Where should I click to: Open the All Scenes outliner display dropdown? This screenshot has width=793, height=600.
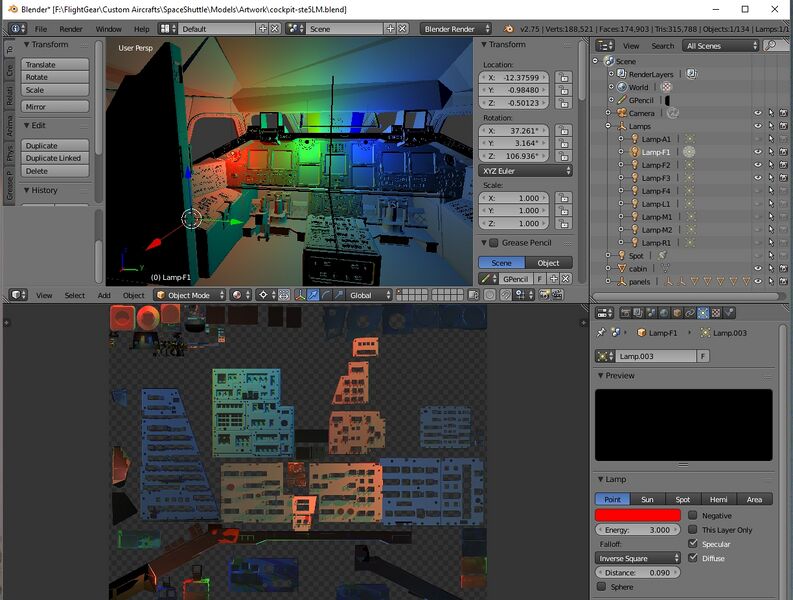(721, 46)
